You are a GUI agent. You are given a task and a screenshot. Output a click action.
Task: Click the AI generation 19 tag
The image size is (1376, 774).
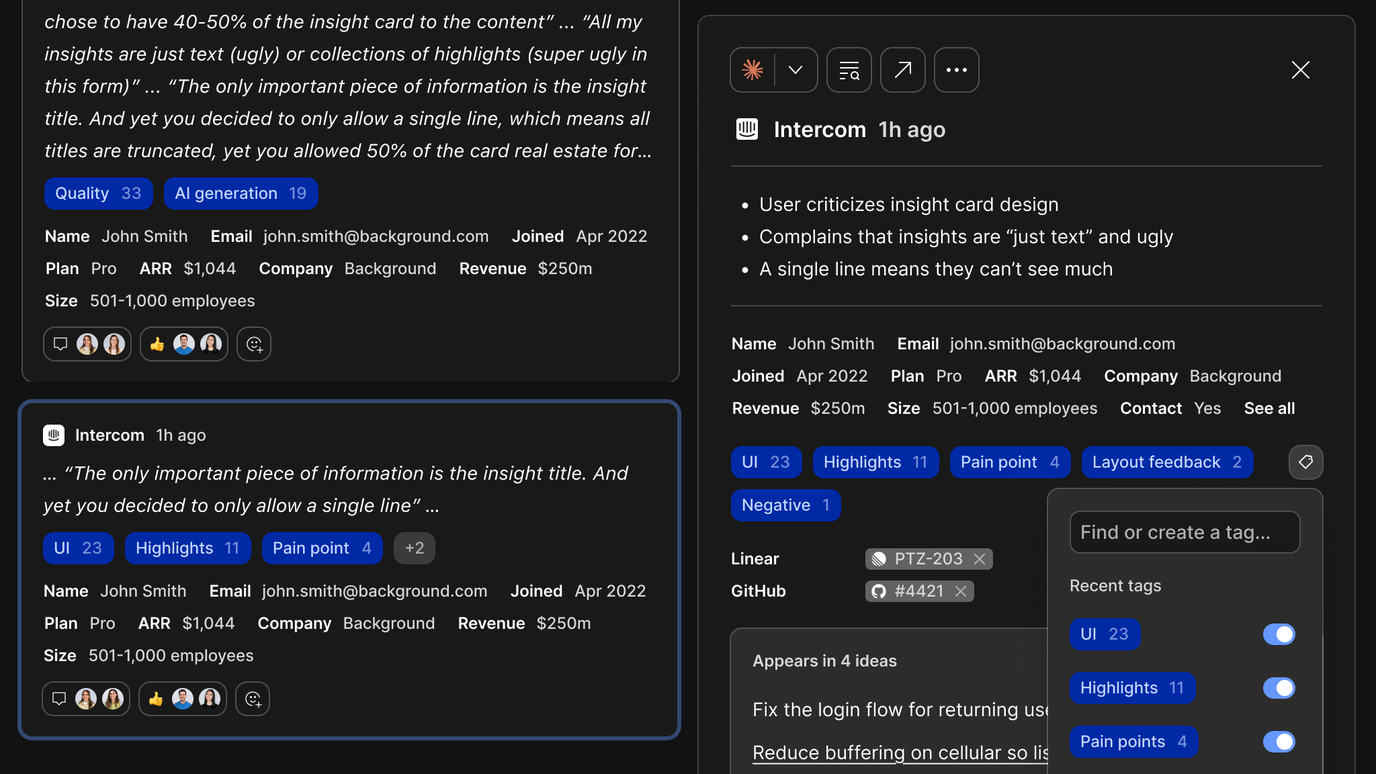[241, 193]
